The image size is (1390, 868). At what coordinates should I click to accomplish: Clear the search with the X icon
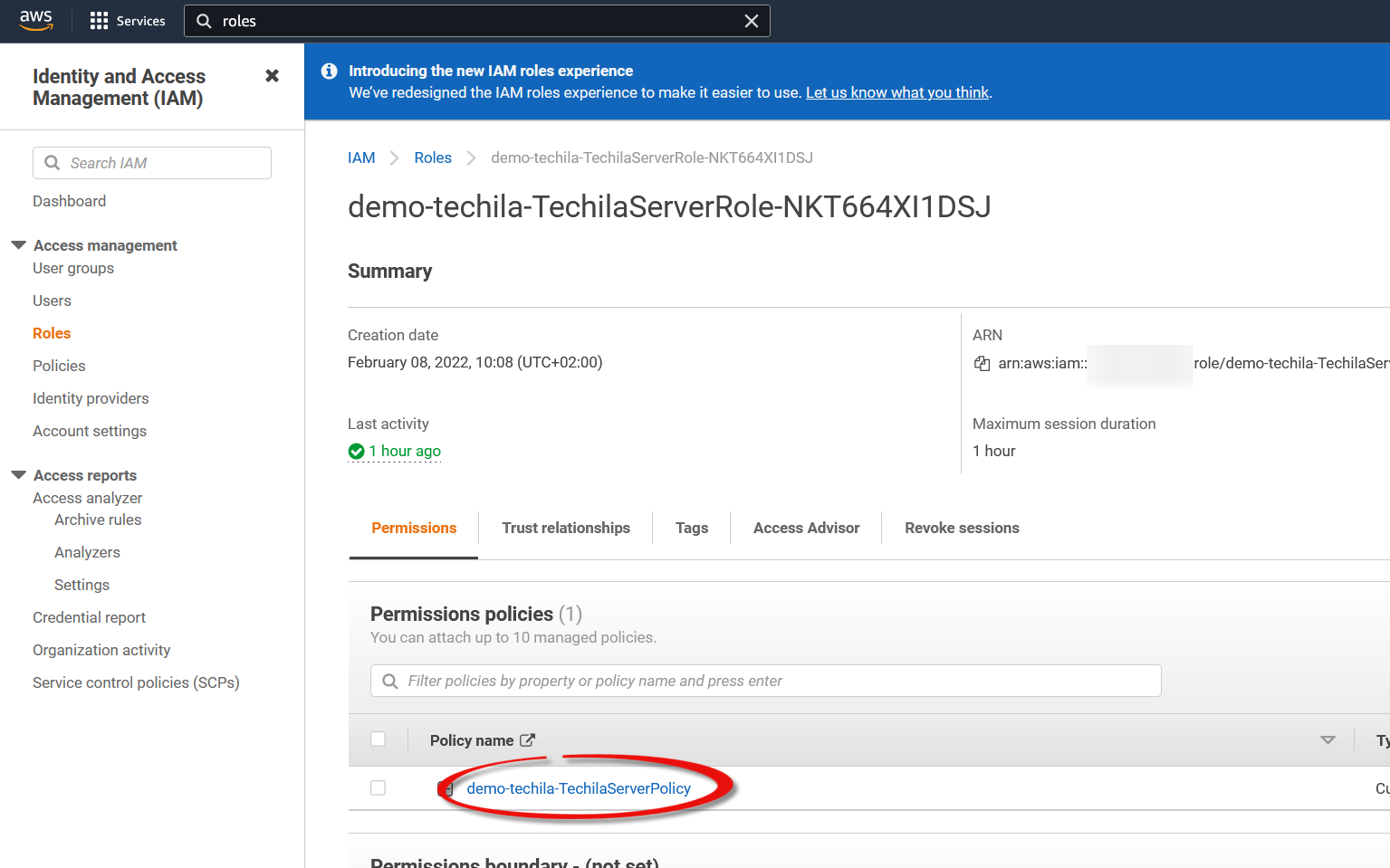point(751,21)
